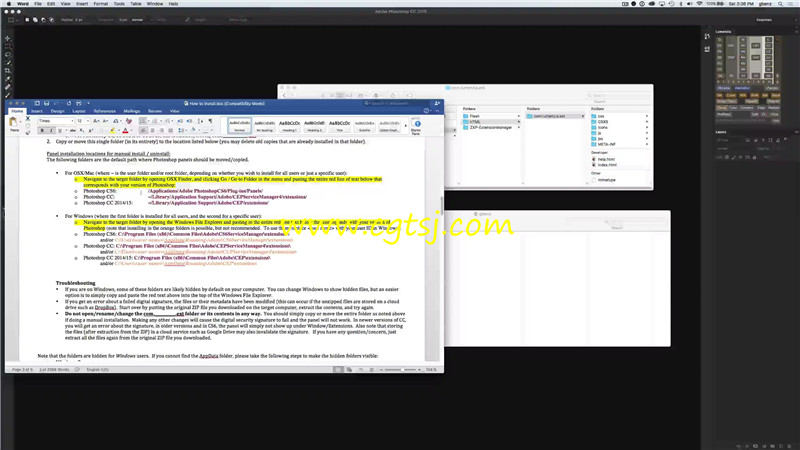Apply the Heading 1 style in Word
This screenshot has height=450, width=800.
289,126
